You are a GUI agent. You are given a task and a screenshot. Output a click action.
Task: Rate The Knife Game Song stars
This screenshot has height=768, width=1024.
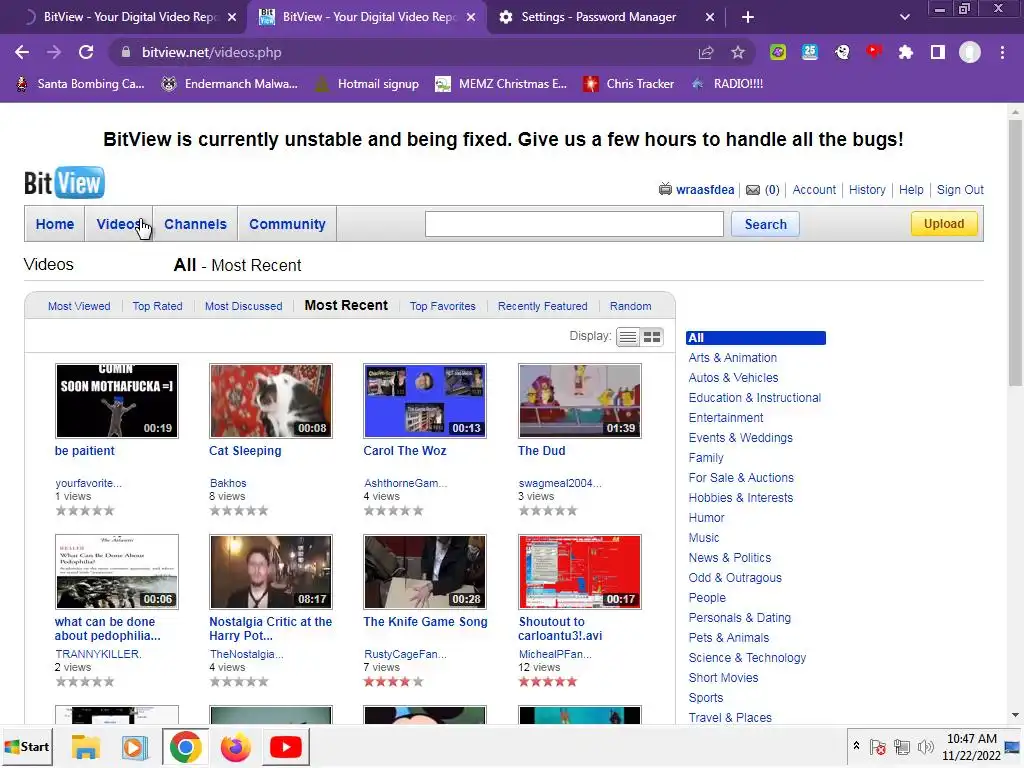[x=394, y=682]
